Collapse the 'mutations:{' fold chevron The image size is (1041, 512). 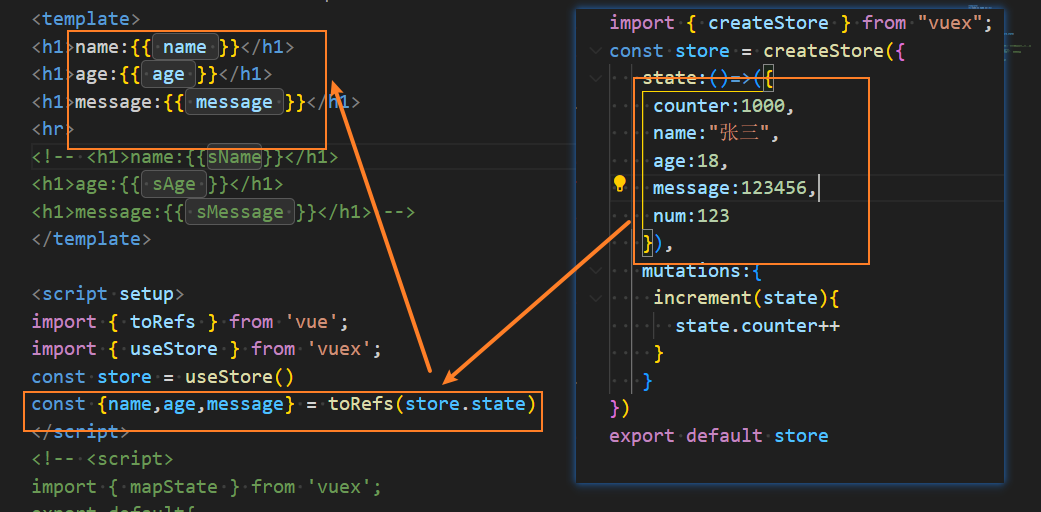pyautogui.click(x=596, y=271)
